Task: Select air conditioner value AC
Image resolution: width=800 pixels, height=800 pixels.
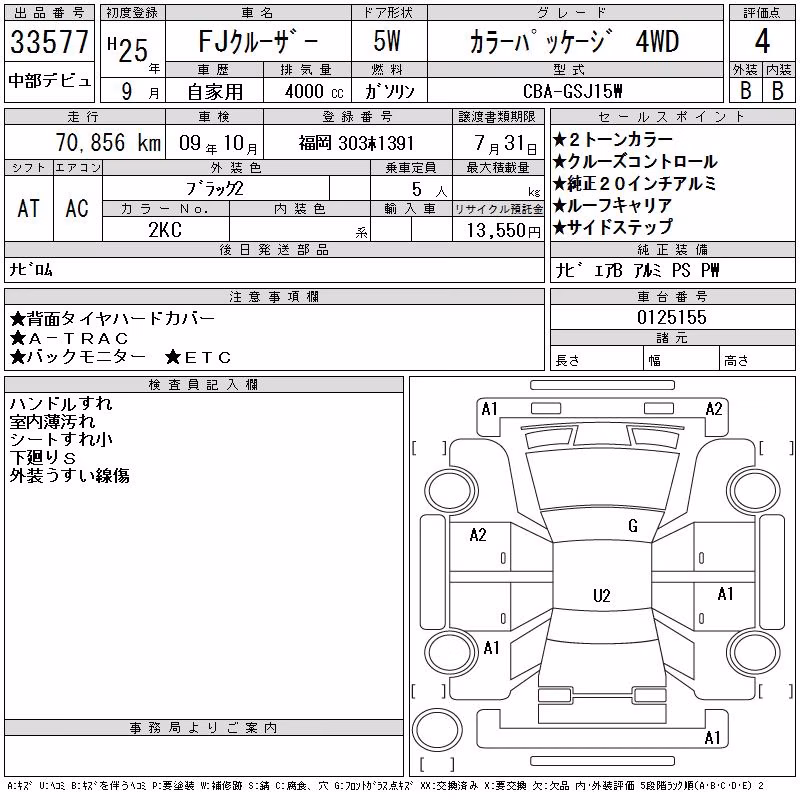Action: tap(77, 208)
